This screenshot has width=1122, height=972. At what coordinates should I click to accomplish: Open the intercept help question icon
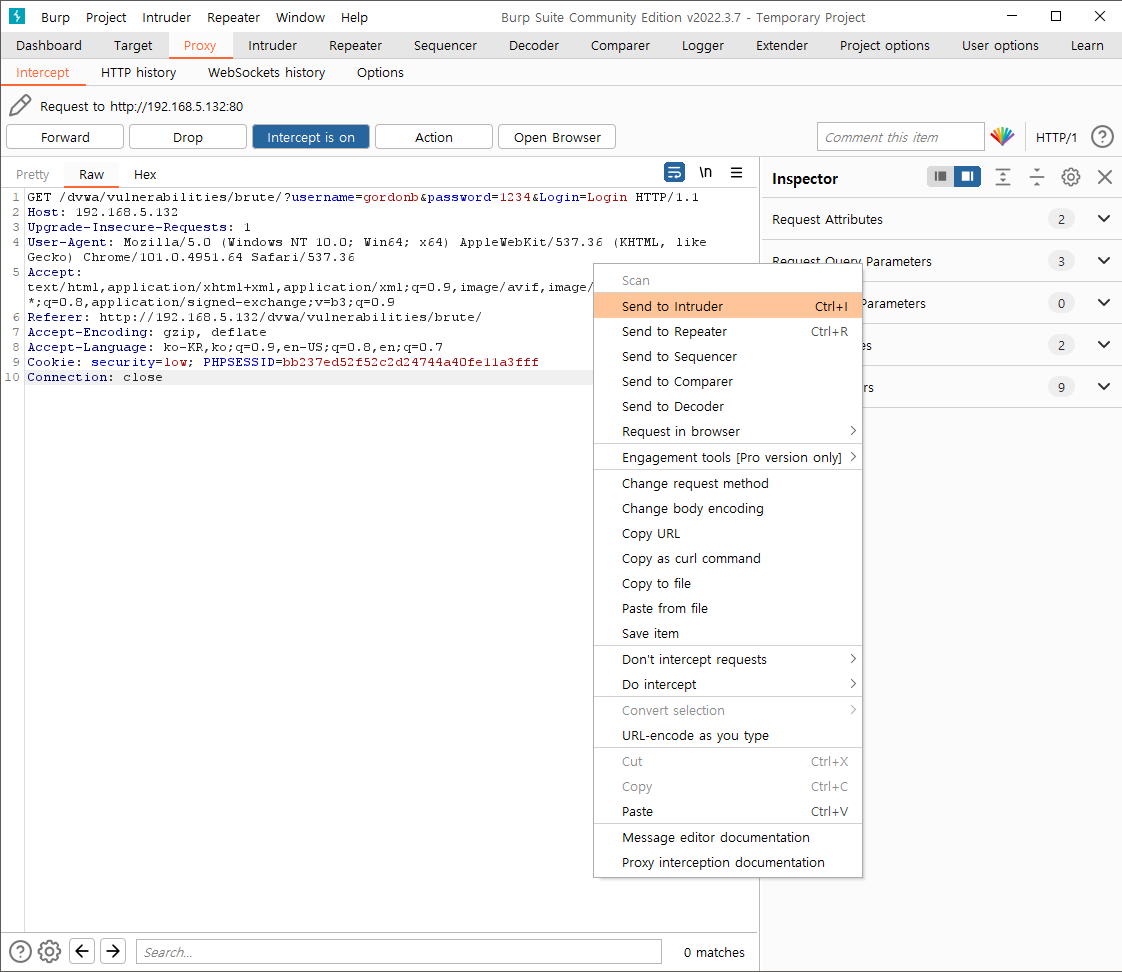[1102, 137]
